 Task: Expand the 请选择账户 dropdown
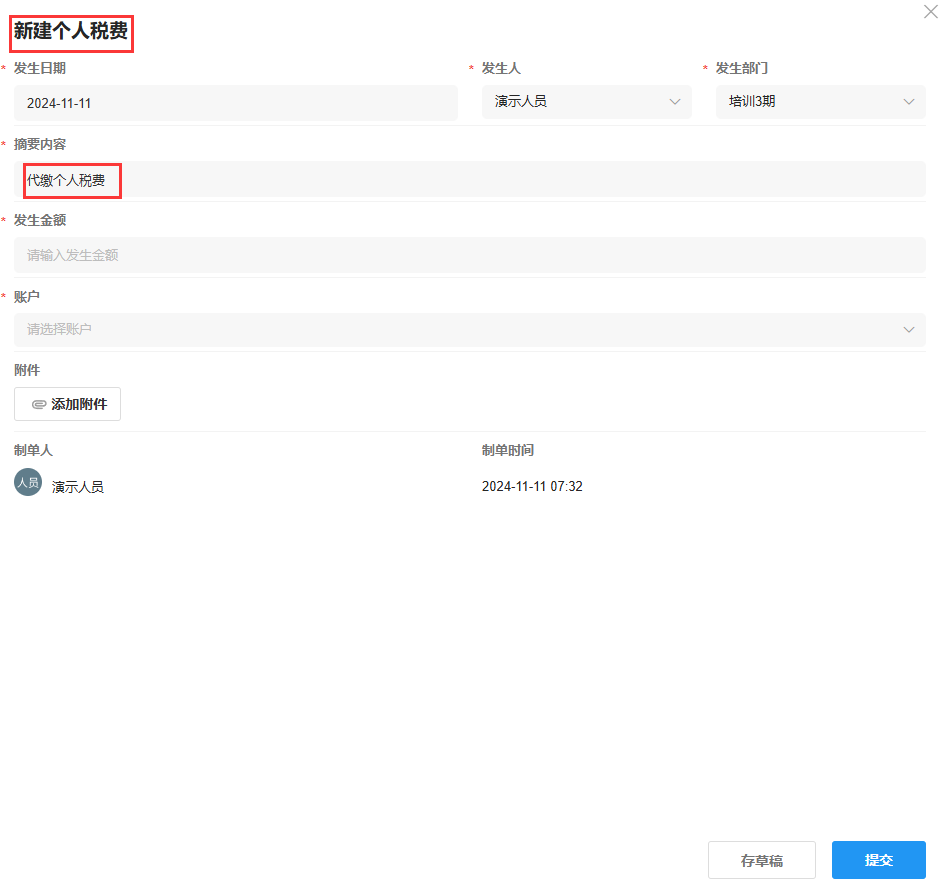pos(468,330)
